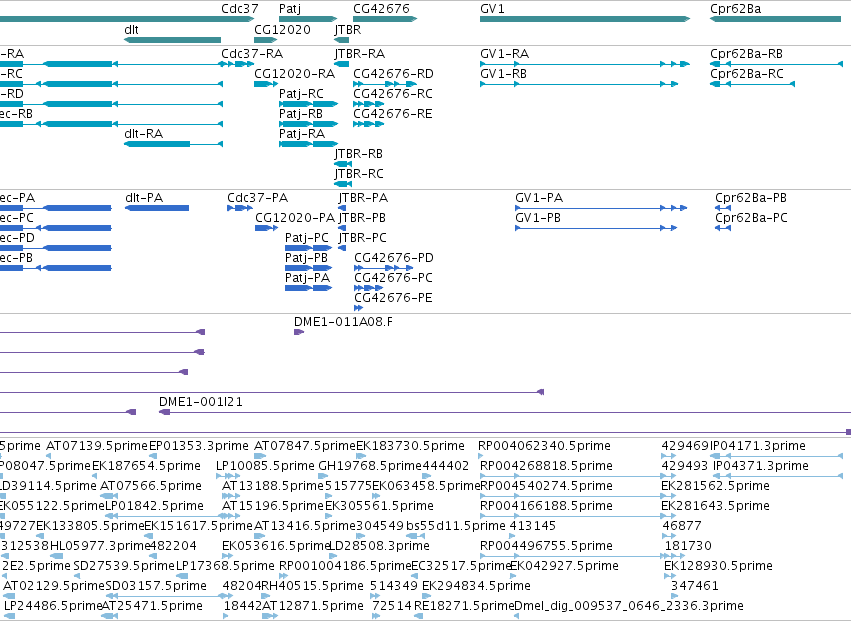
Task: Click EST label EK042927.5prime
Action: click(x=564, y=566)
